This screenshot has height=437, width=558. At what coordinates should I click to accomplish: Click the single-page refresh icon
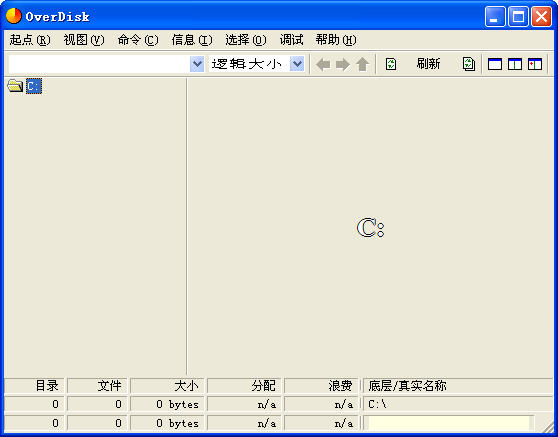pyautogui.click(x=391, y=64)
